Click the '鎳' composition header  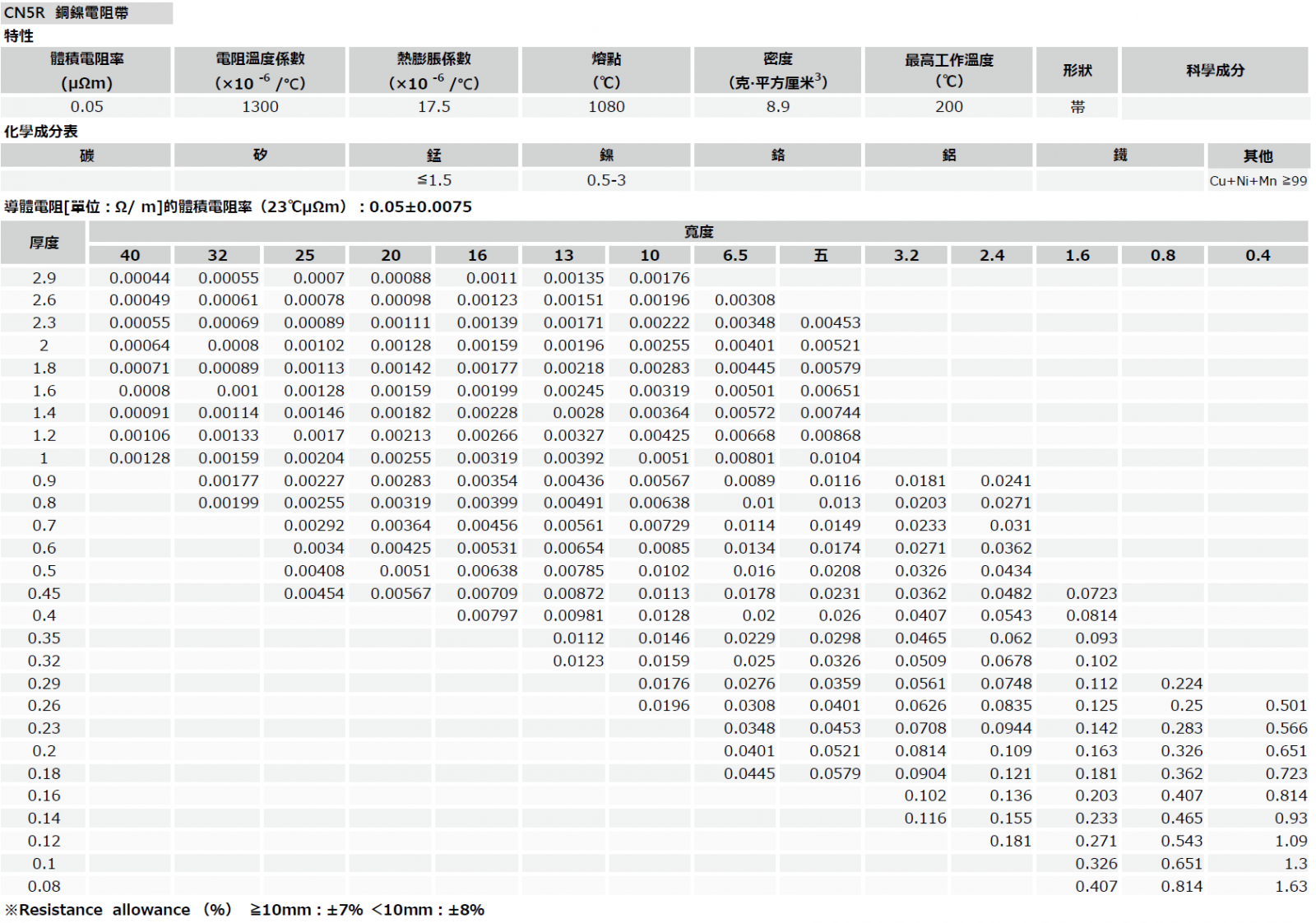click(x=606, y=155)
